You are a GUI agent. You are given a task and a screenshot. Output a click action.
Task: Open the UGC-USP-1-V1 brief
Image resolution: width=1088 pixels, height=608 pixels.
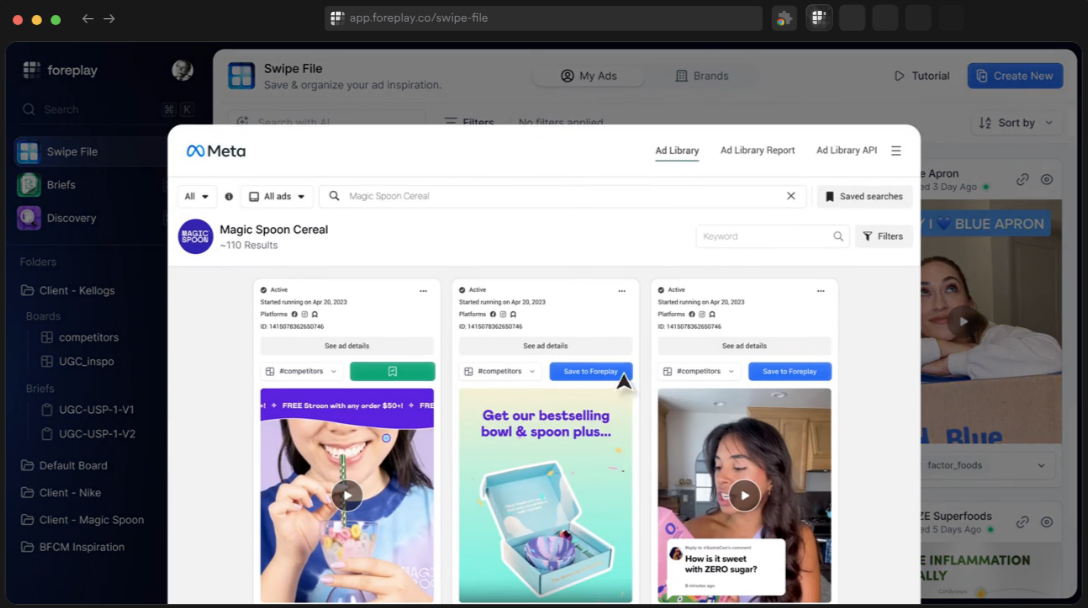coord(88,409)
